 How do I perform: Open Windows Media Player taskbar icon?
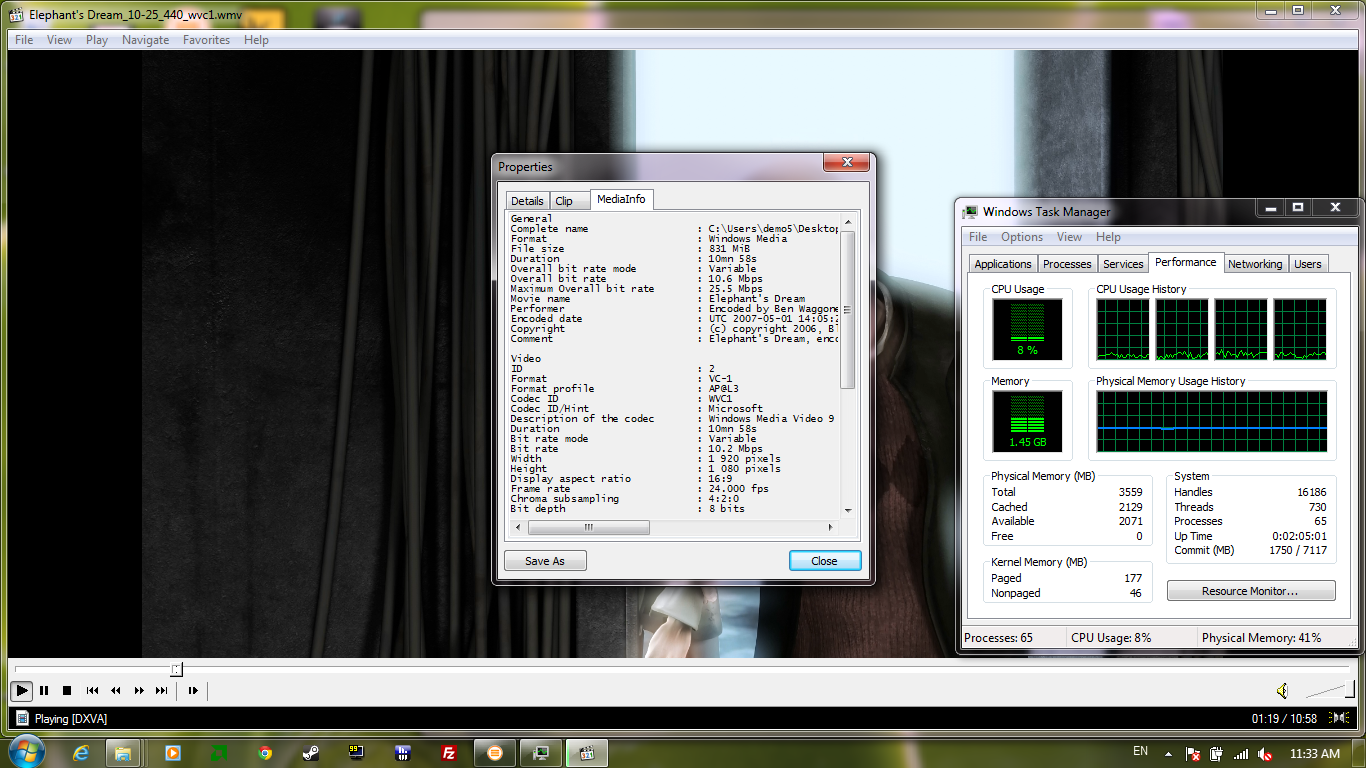[x=173, y=752]
